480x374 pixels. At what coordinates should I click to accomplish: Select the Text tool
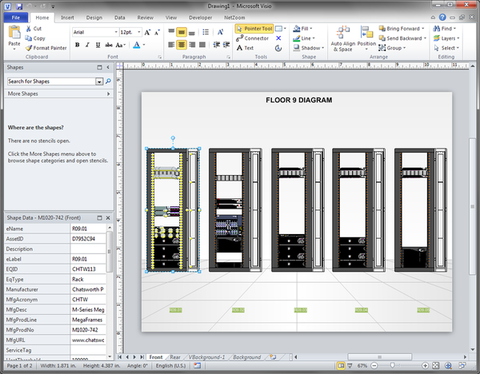(x=245, y=48)
